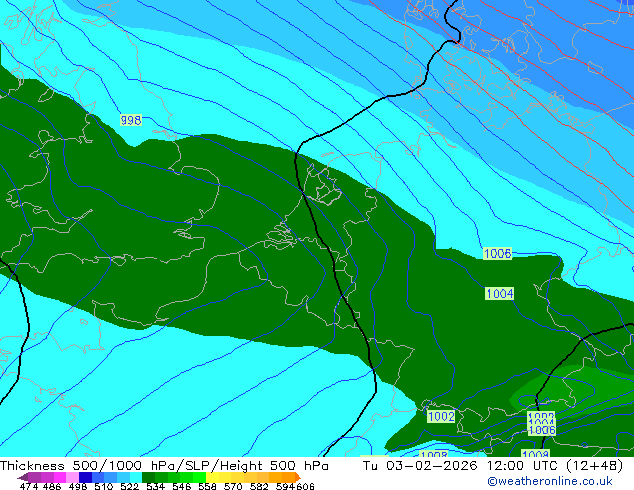Click the bright green legend swatch before 558
The width and height of the screenshot is (634, 490).
pos(200,477)
